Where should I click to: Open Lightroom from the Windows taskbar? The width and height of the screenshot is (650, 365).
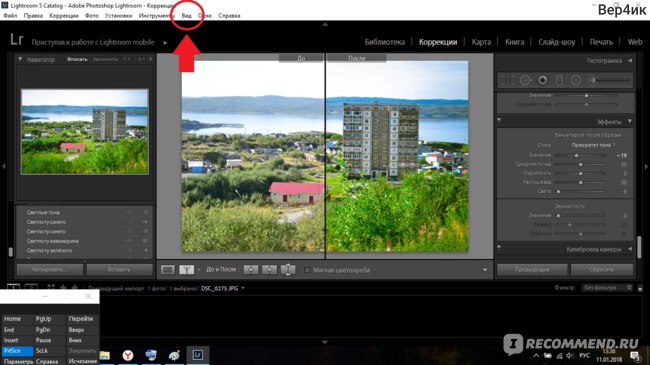tap(197, 355)
